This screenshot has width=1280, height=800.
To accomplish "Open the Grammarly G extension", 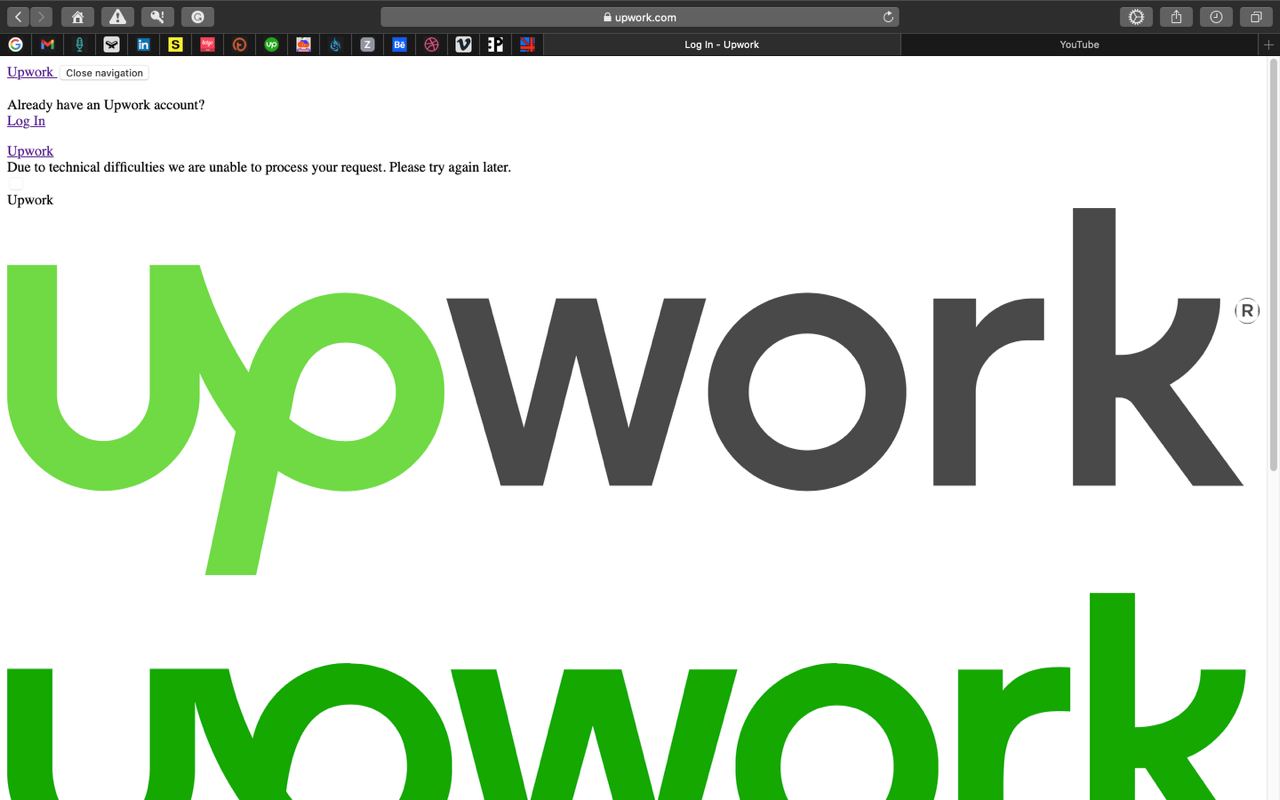I will click(197, 17).
